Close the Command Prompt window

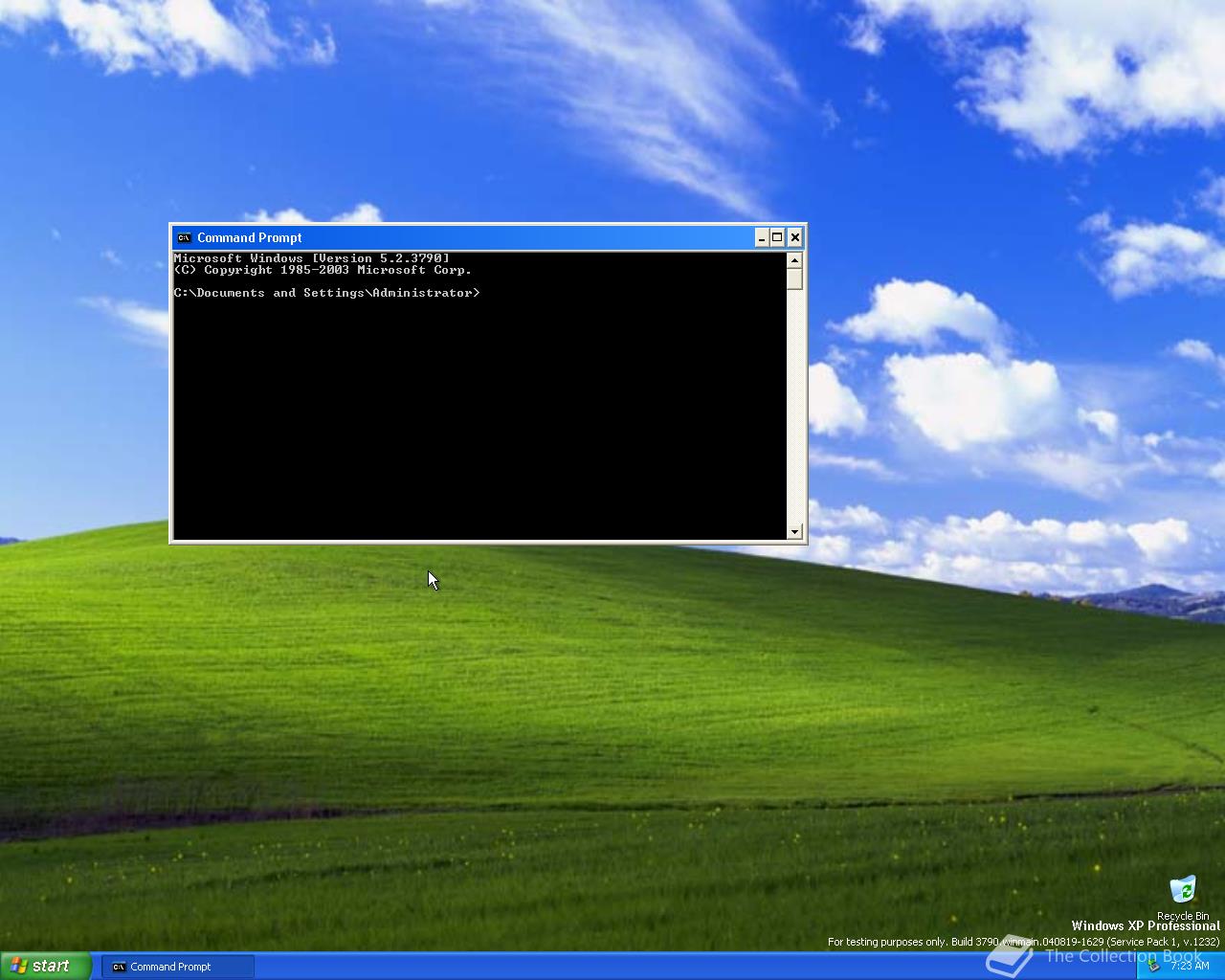pyautogui.click(x=794, y=237)
